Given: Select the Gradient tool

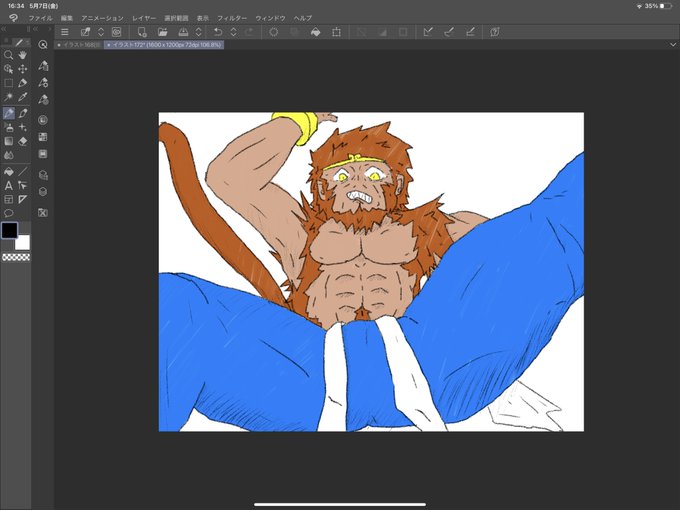Looking at the screenshot, I should [x=8, y=141].
